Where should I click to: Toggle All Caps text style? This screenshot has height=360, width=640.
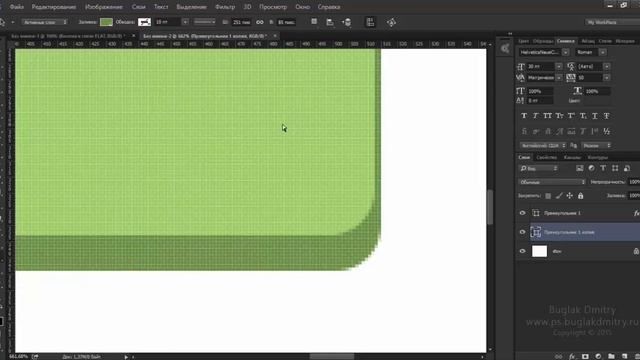click(x=547, y=116)
